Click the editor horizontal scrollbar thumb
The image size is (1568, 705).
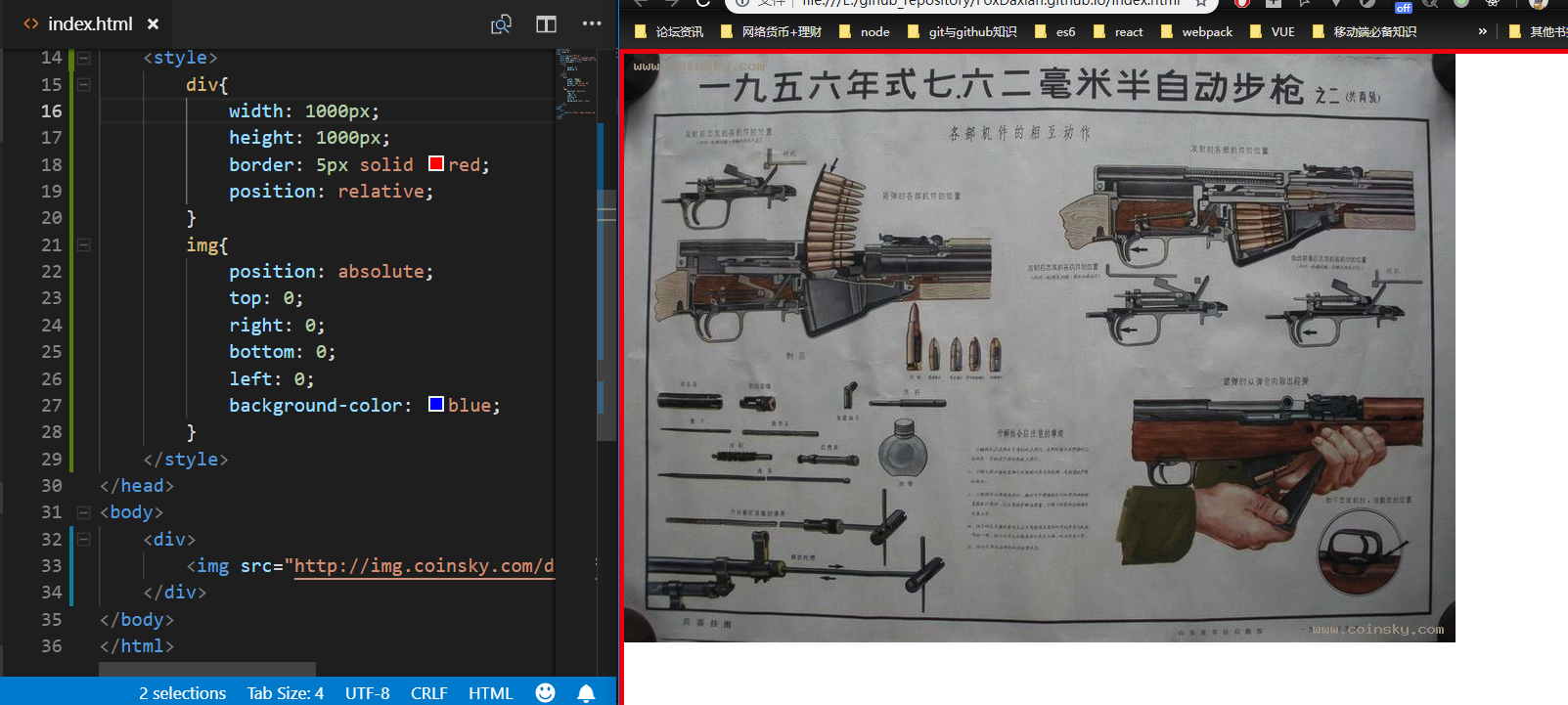coord(207,669)
